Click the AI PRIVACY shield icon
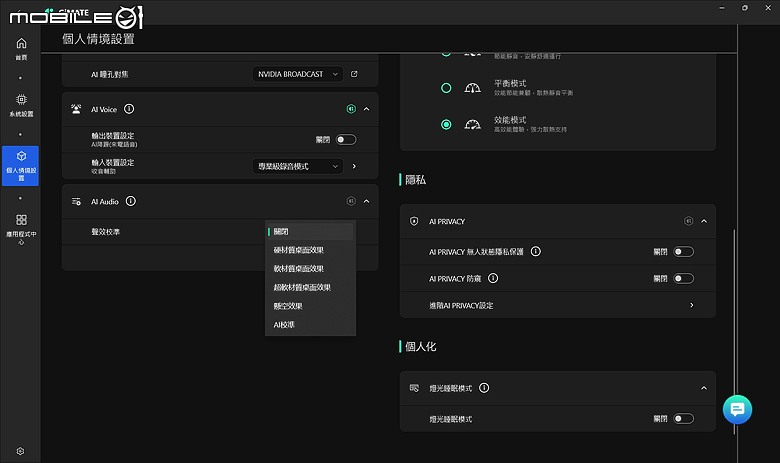Screen dimensions: 780x463 (414, 221)
